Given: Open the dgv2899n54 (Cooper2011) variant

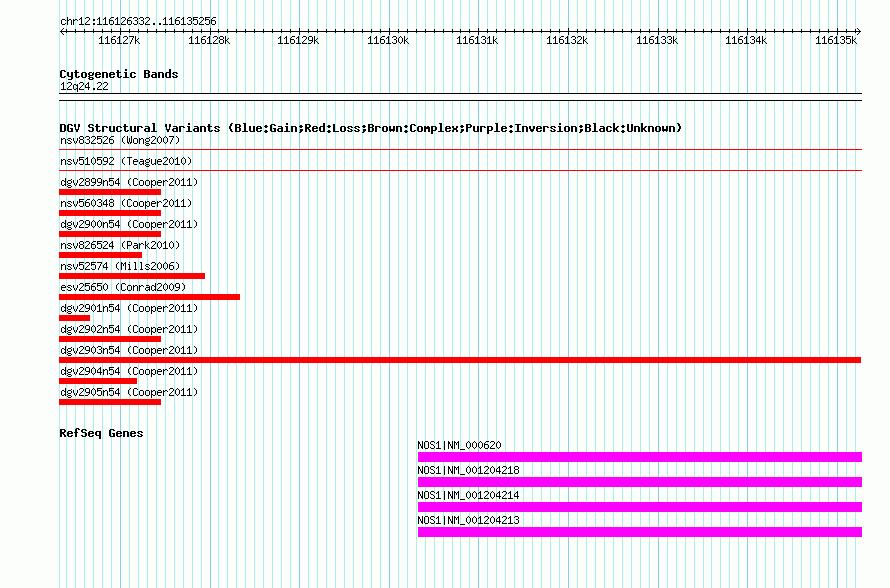Looking at the screenshot, I should tap(129, 182).
